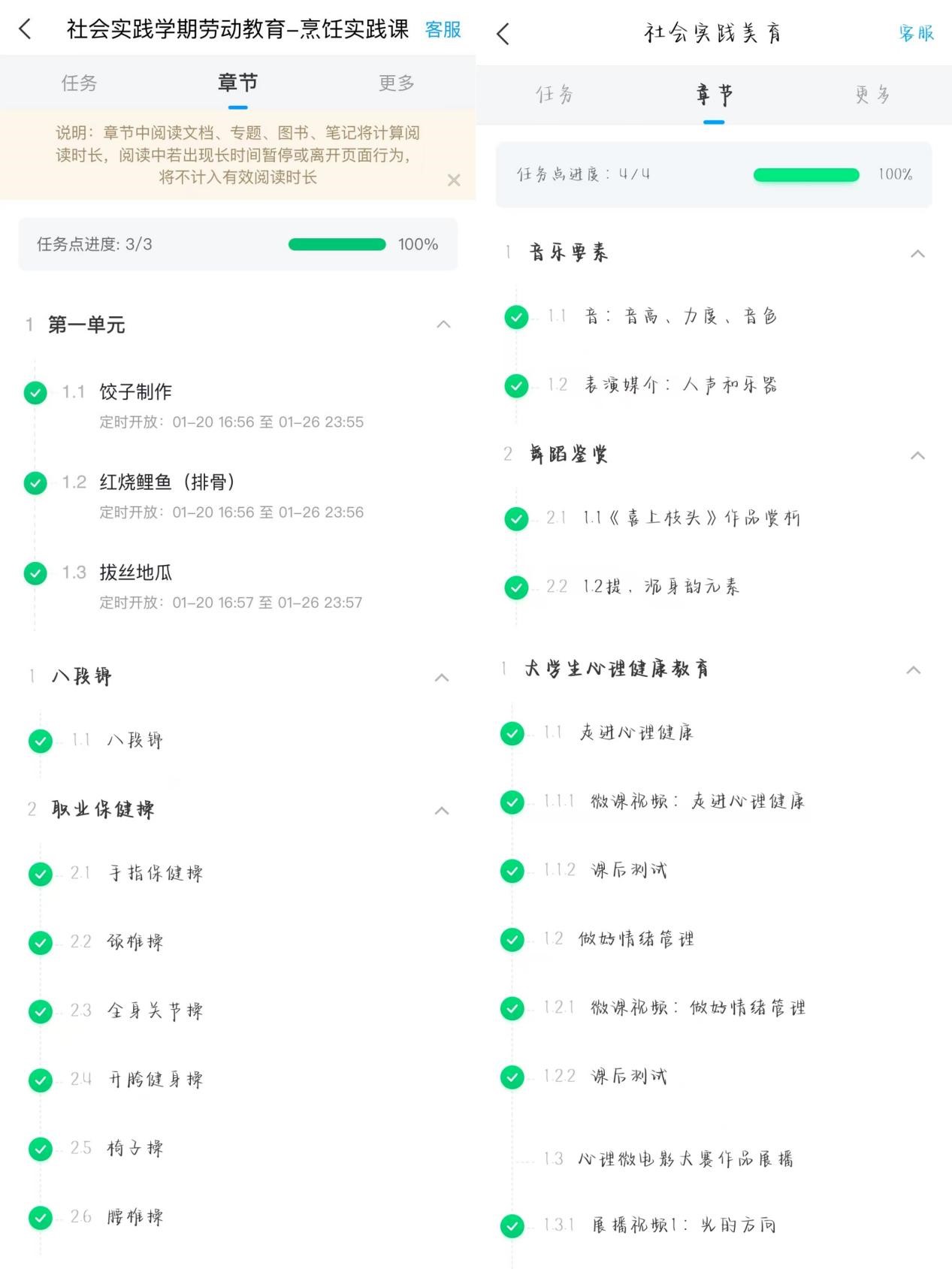Click completed check icon for 手指保健操

41,874
